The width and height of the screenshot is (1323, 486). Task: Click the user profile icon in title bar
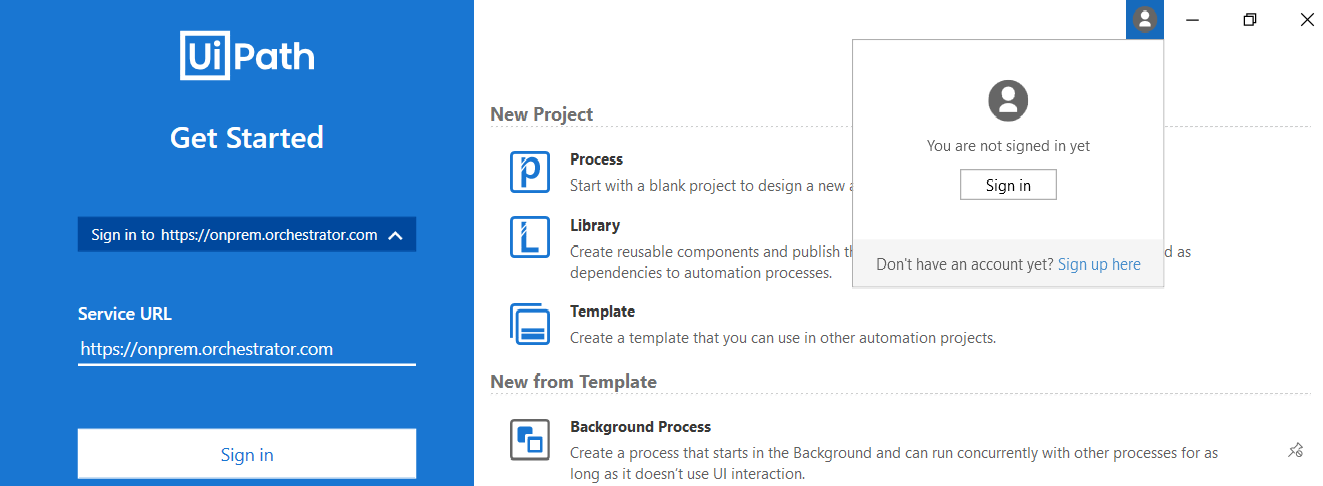click(1145, 19)
